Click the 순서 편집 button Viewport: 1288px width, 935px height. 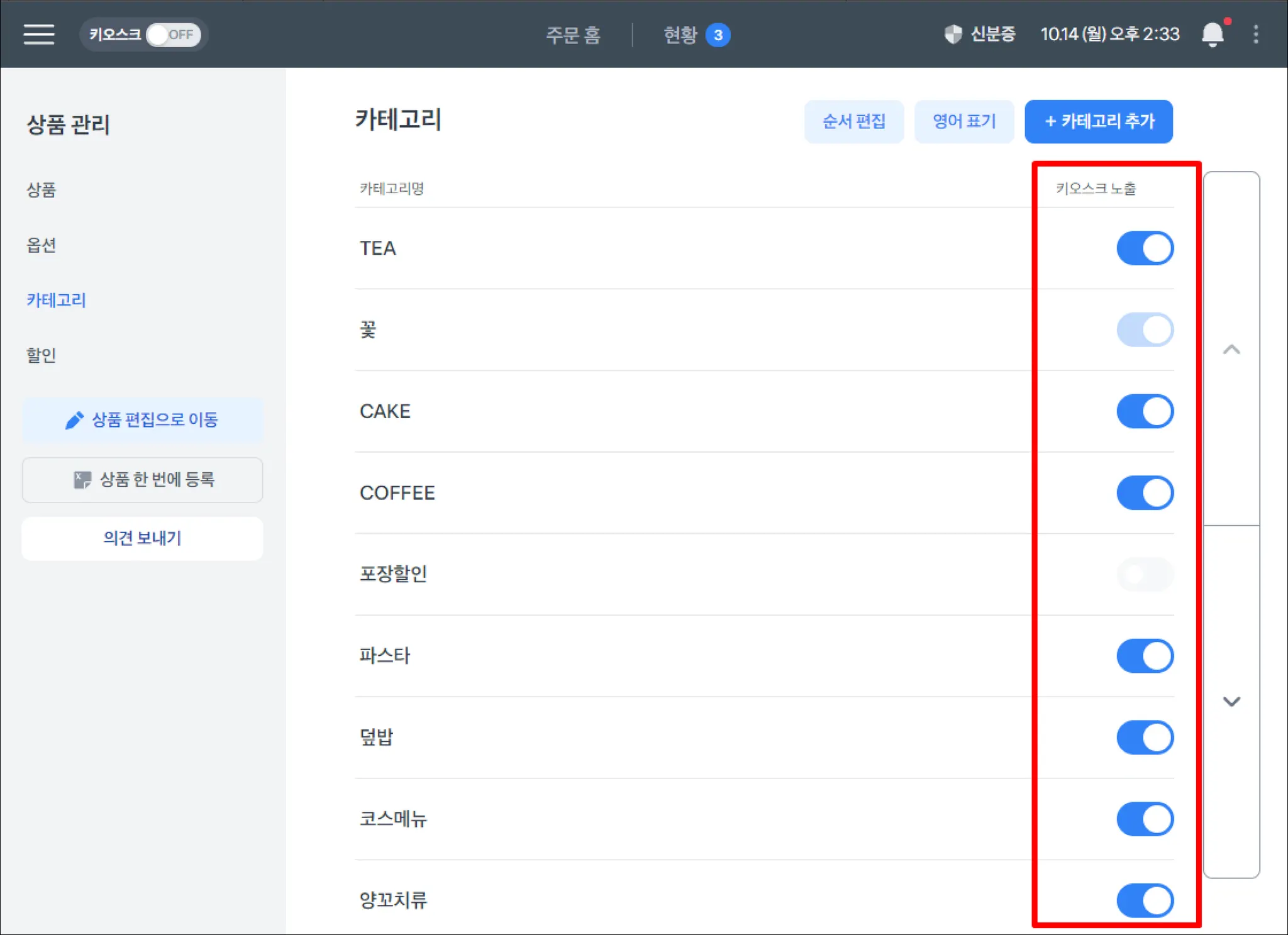click(853, 121)
